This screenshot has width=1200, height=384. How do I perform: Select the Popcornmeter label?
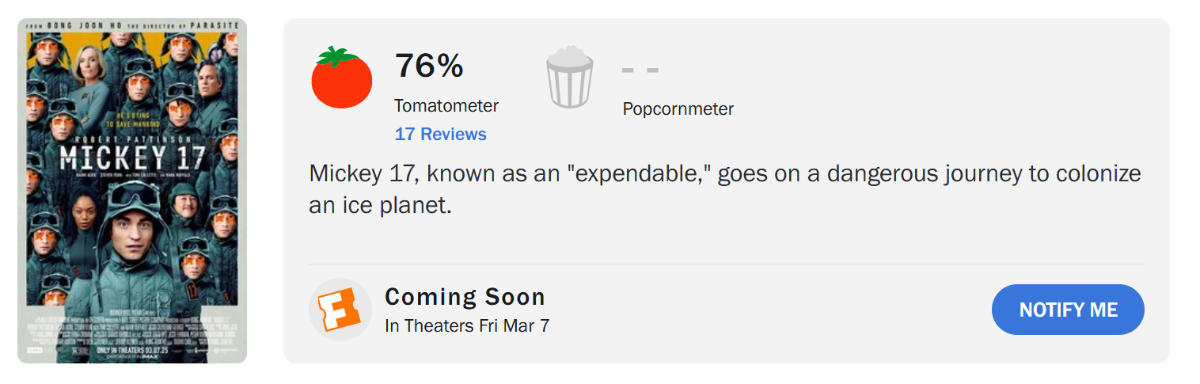678,109
